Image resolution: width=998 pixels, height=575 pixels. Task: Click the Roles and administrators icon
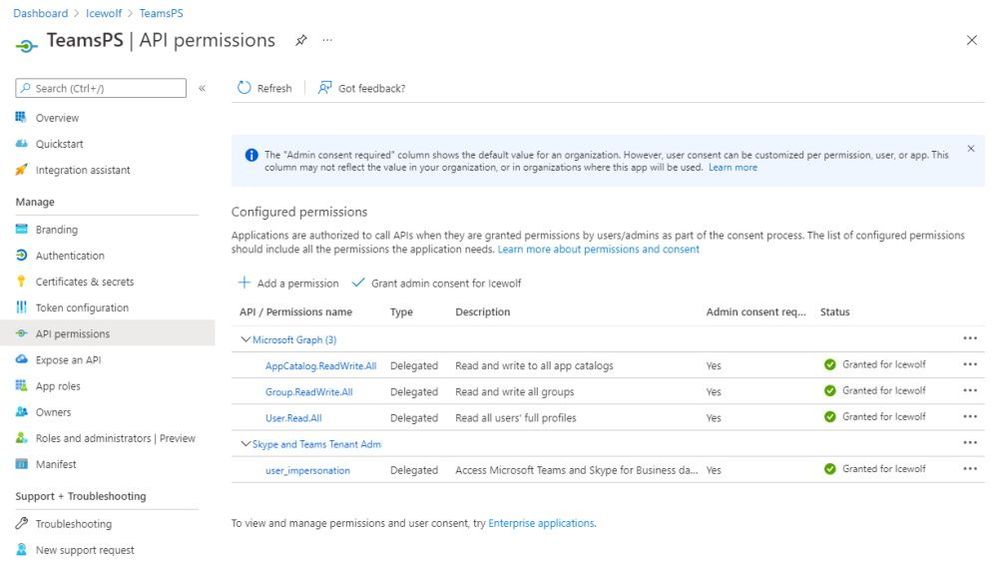coord(21,437)
